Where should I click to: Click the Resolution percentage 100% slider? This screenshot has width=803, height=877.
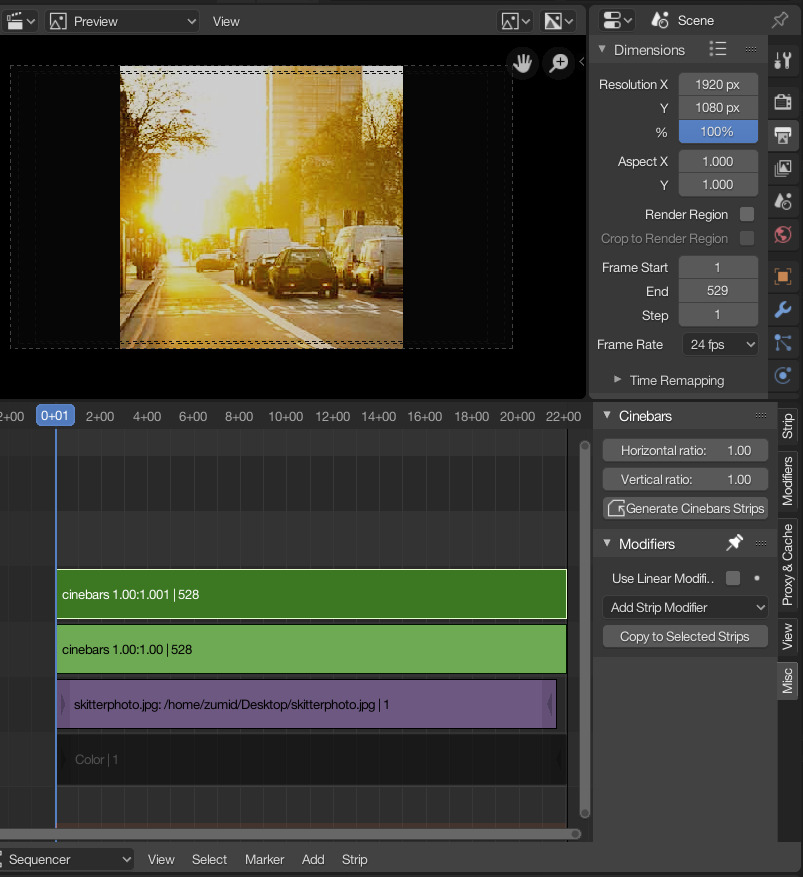tap(718, 131)
